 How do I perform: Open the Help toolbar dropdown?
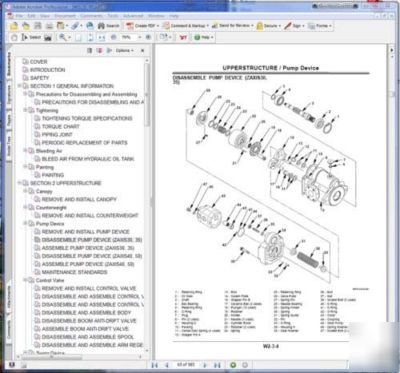pos(203,37)
